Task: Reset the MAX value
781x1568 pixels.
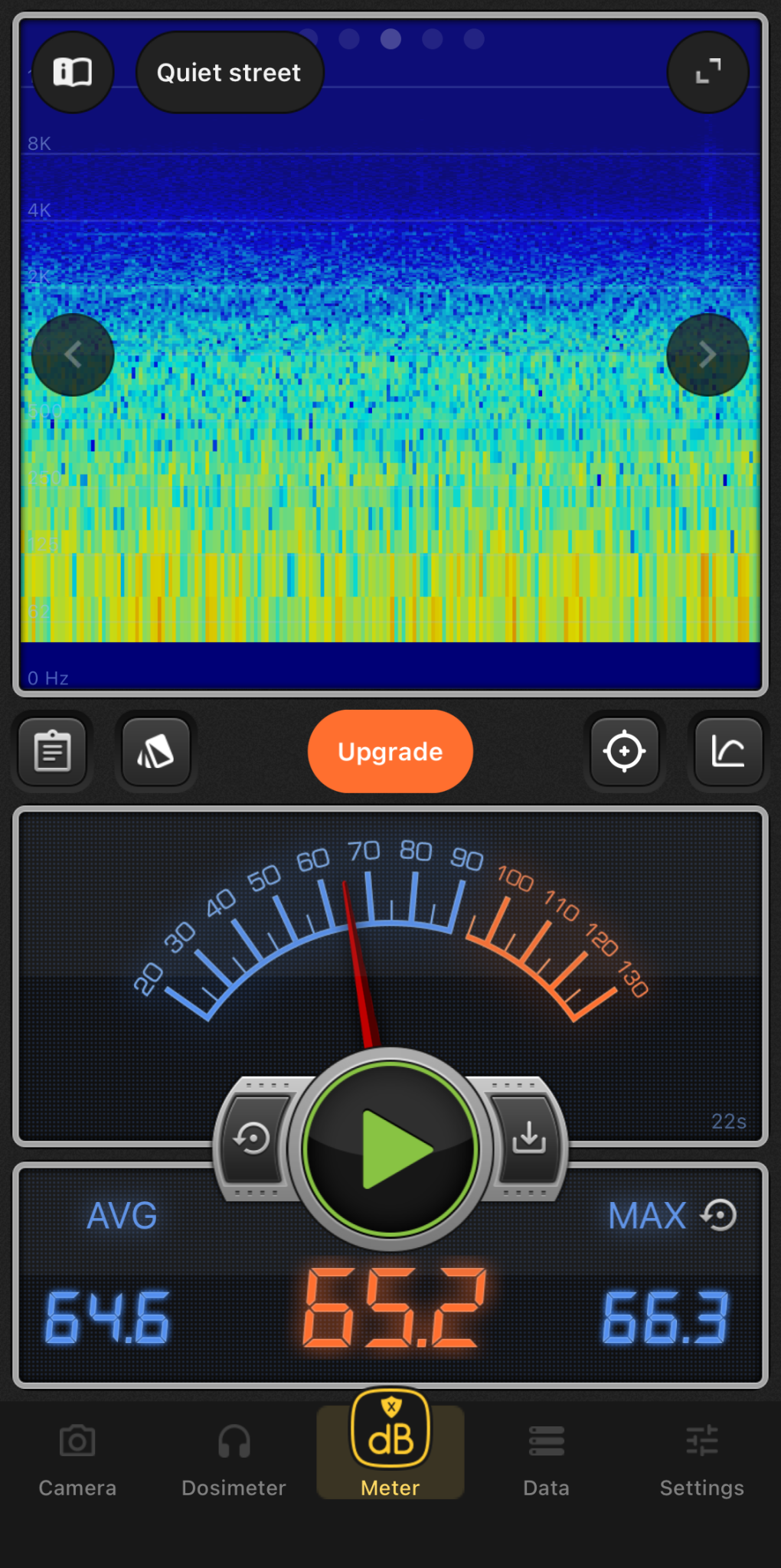Action: (720, 1215)
